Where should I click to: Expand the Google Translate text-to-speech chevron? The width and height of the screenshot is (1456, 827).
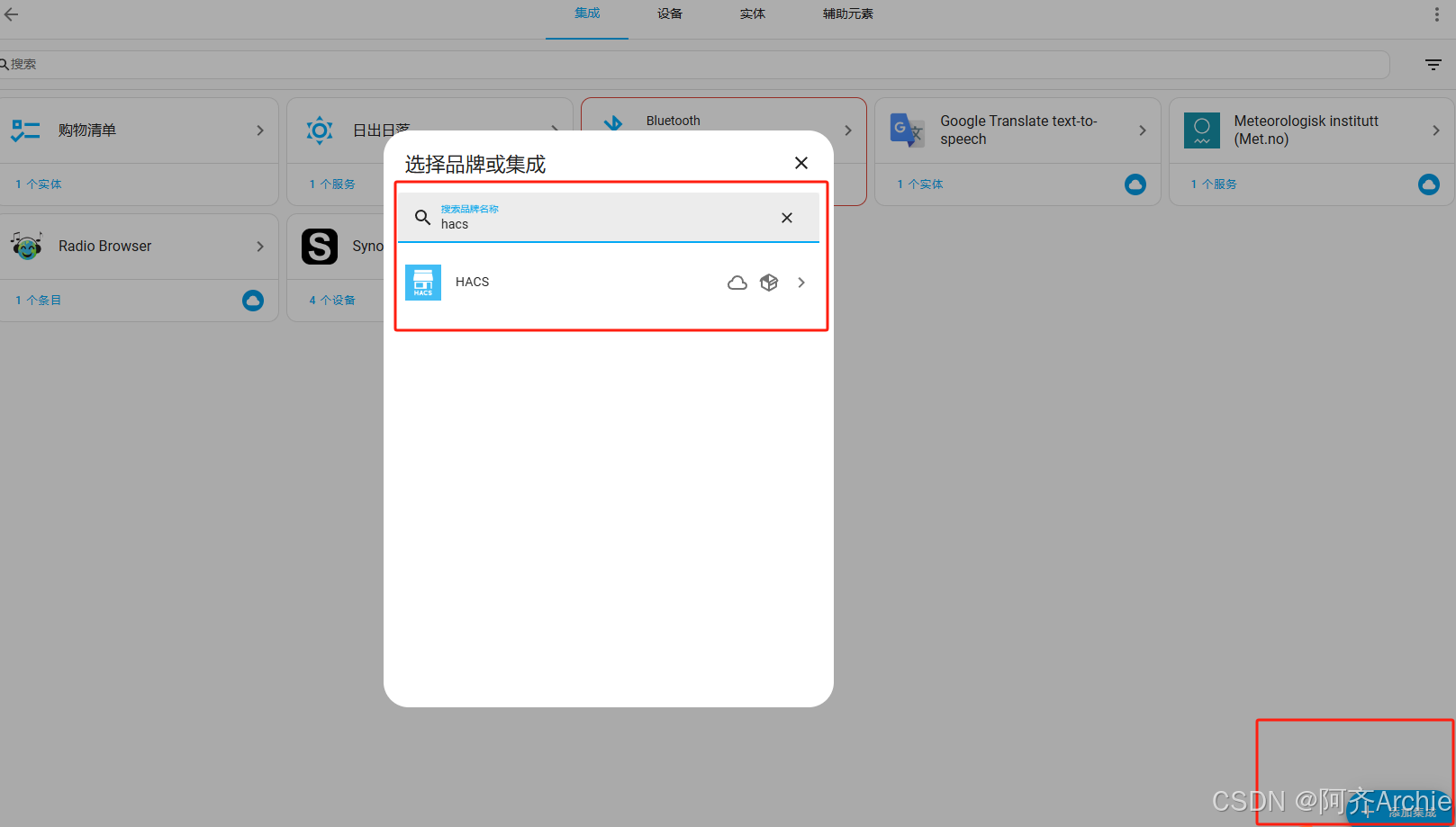1143,130
